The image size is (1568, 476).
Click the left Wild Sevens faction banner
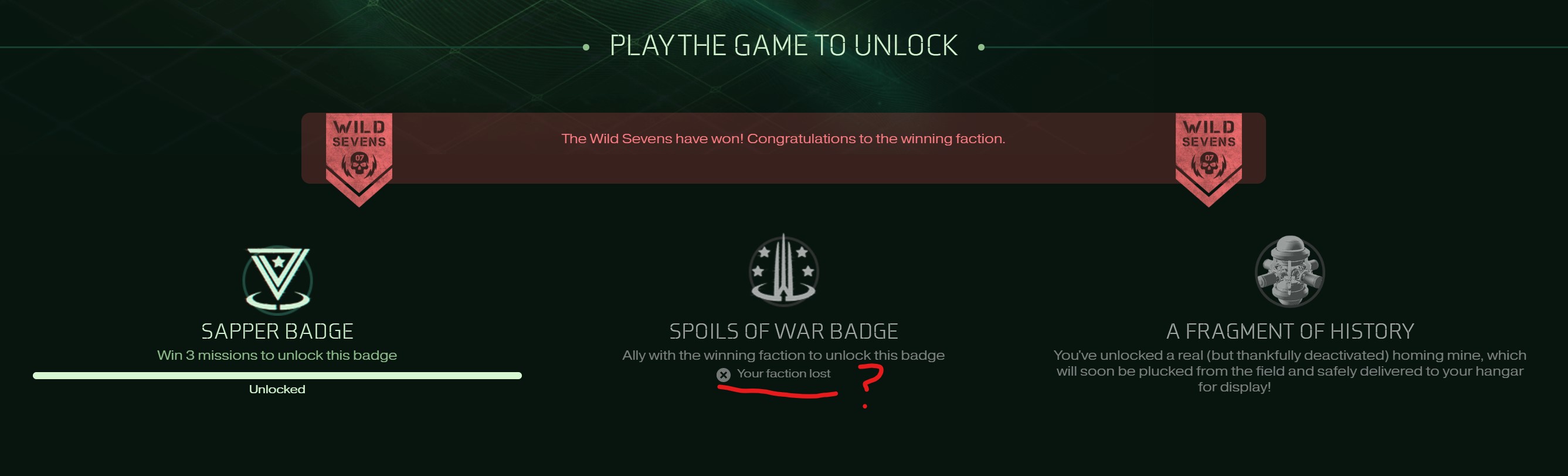pos(359,160)
